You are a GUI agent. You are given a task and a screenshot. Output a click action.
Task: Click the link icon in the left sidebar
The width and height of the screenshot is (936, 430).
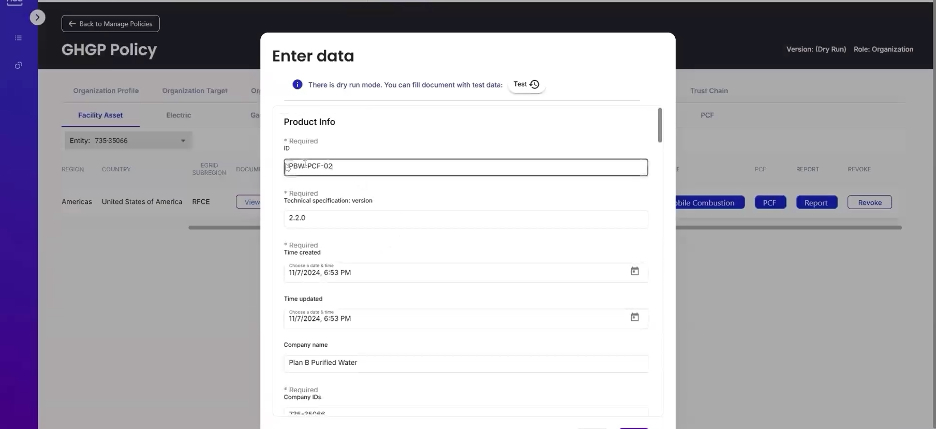pyautogui.click(x=18, y=65)
